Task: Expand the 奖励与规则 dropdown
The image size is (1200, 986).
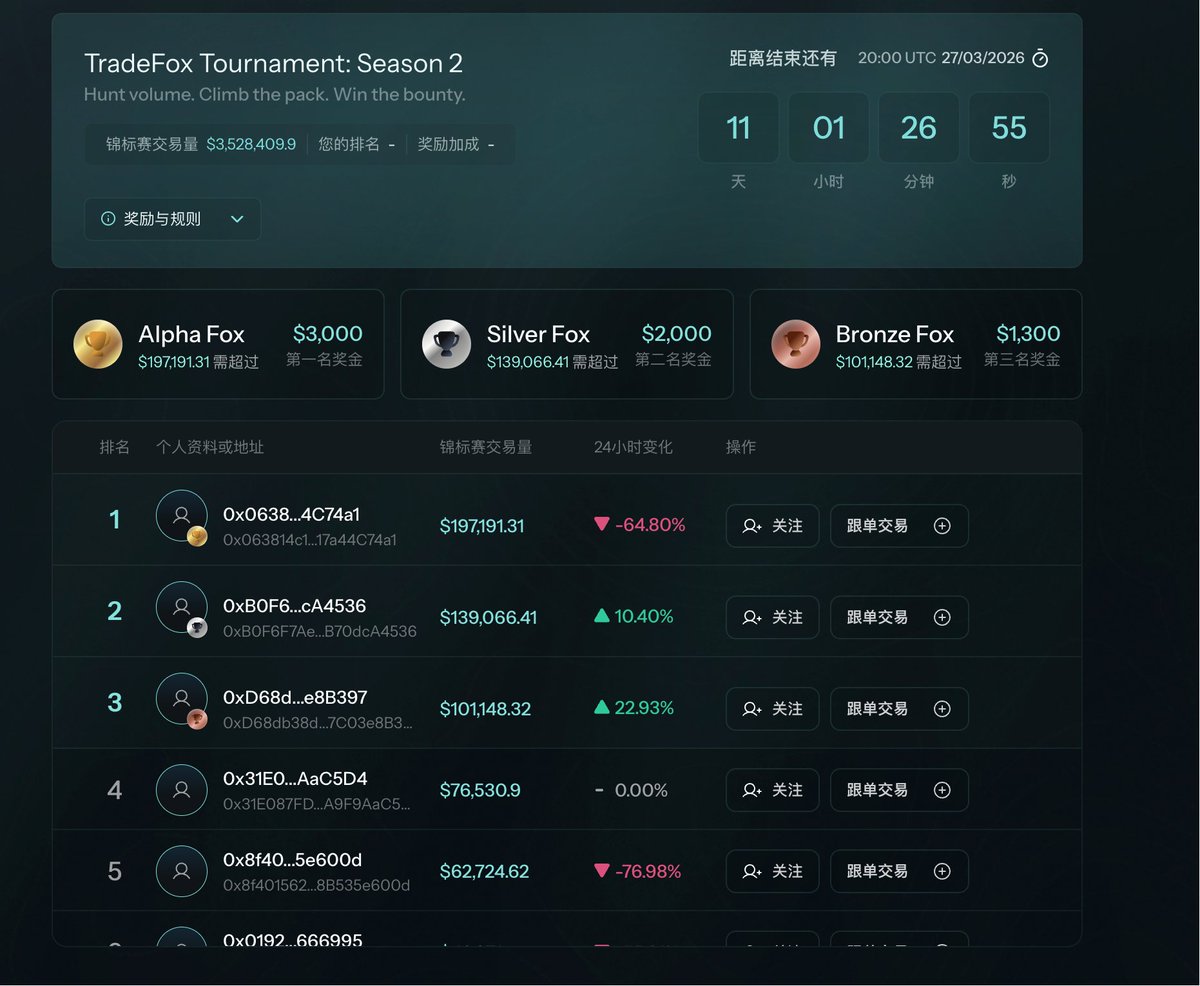Action: pyautogui.click(x=172, y=219)
